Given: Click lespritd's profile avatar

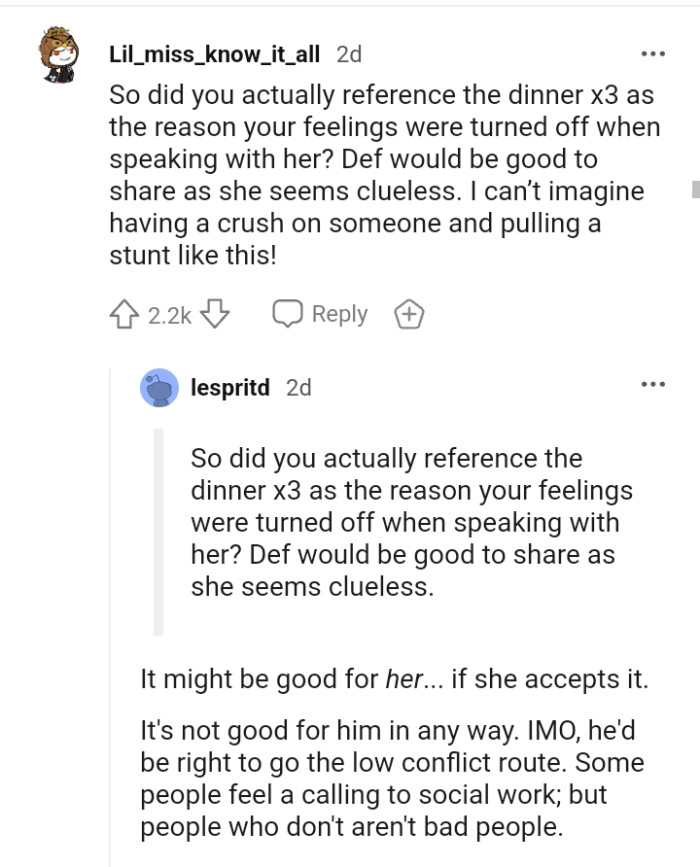Looking at the screenshot, I should 160,387.
